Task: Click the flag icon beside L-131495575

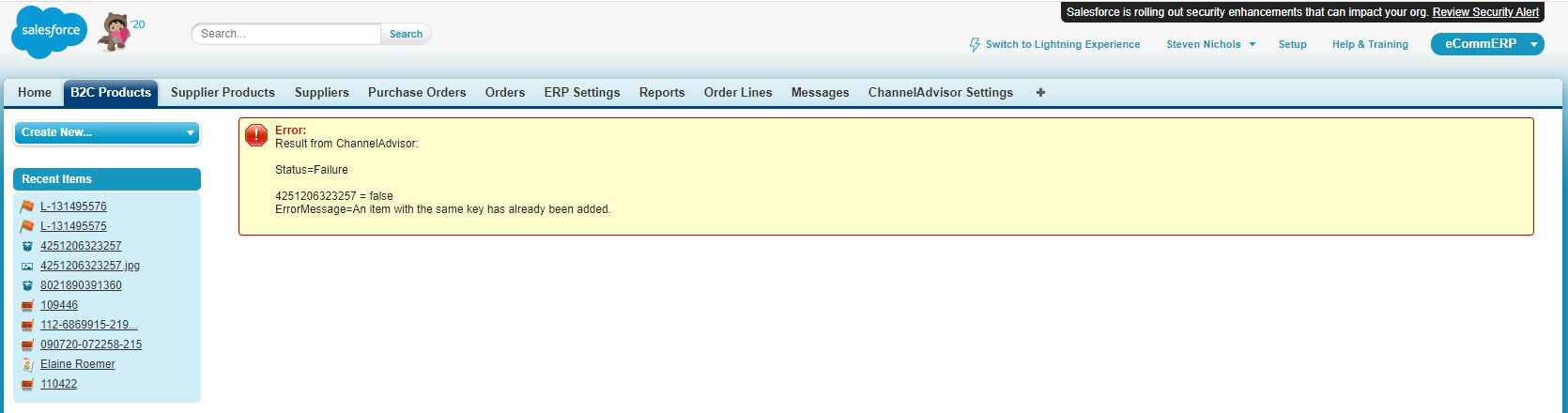Action: 27,226
